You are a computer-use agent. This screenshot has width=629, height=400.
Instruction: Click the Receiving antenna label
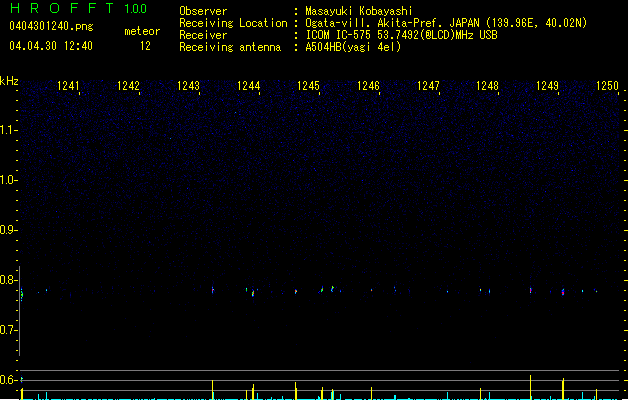click(x=230, y=47)
